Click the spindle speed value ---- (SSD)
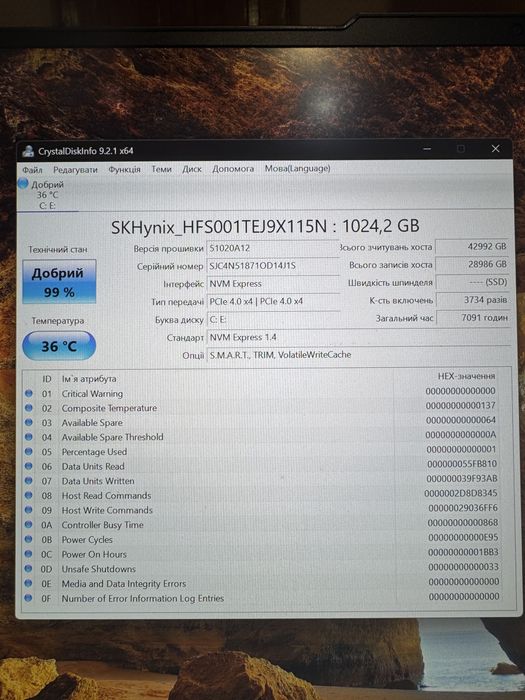525x700 pixels. [473, 282]
